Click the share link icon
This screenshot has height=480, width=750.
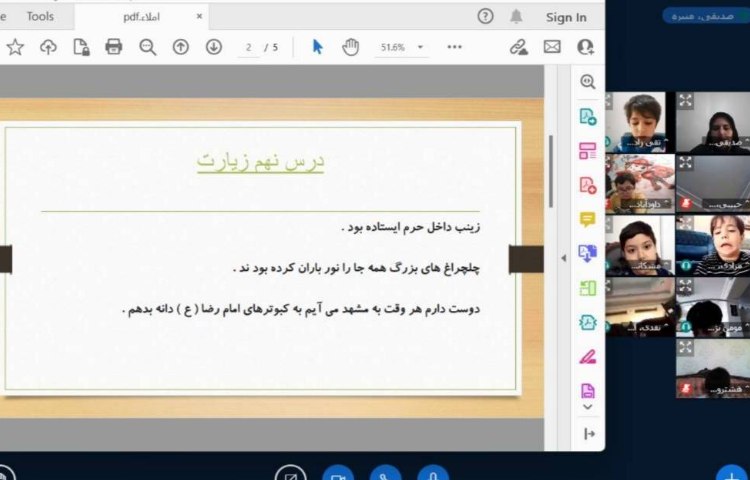(518, 47)
